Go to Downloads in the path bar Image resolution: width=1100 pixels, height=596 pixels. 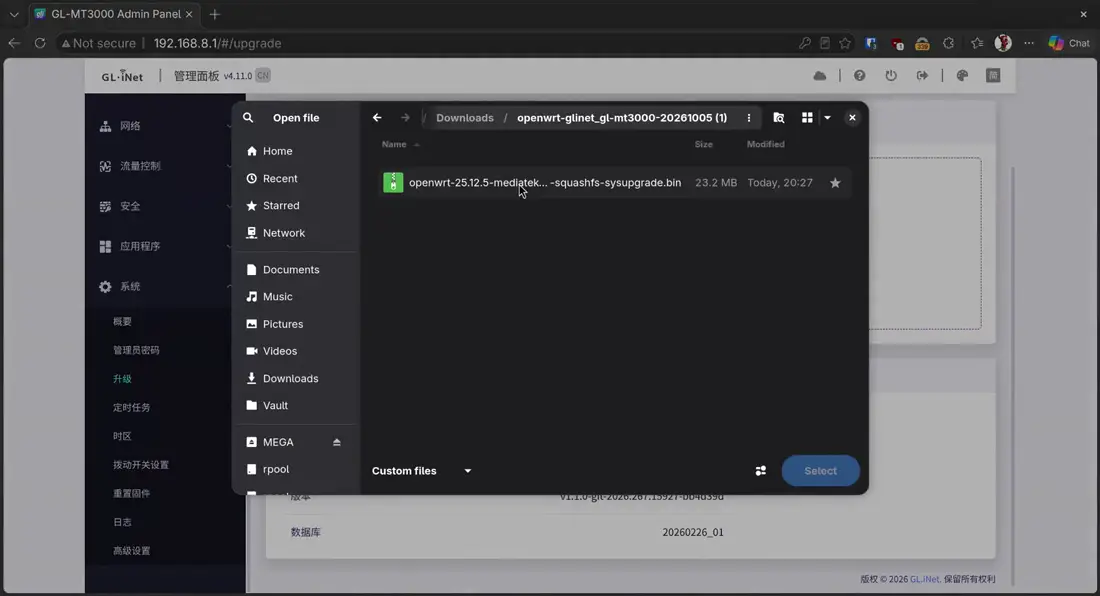pos(465,118)
